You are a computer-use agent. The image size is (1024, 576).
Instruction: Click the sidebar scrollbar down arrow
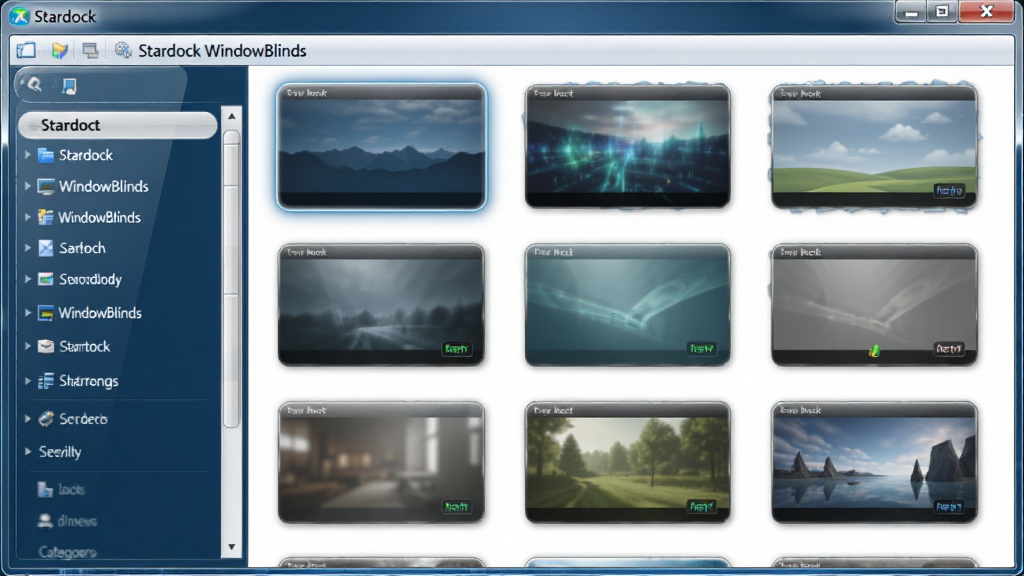click(x=232, y=547)
